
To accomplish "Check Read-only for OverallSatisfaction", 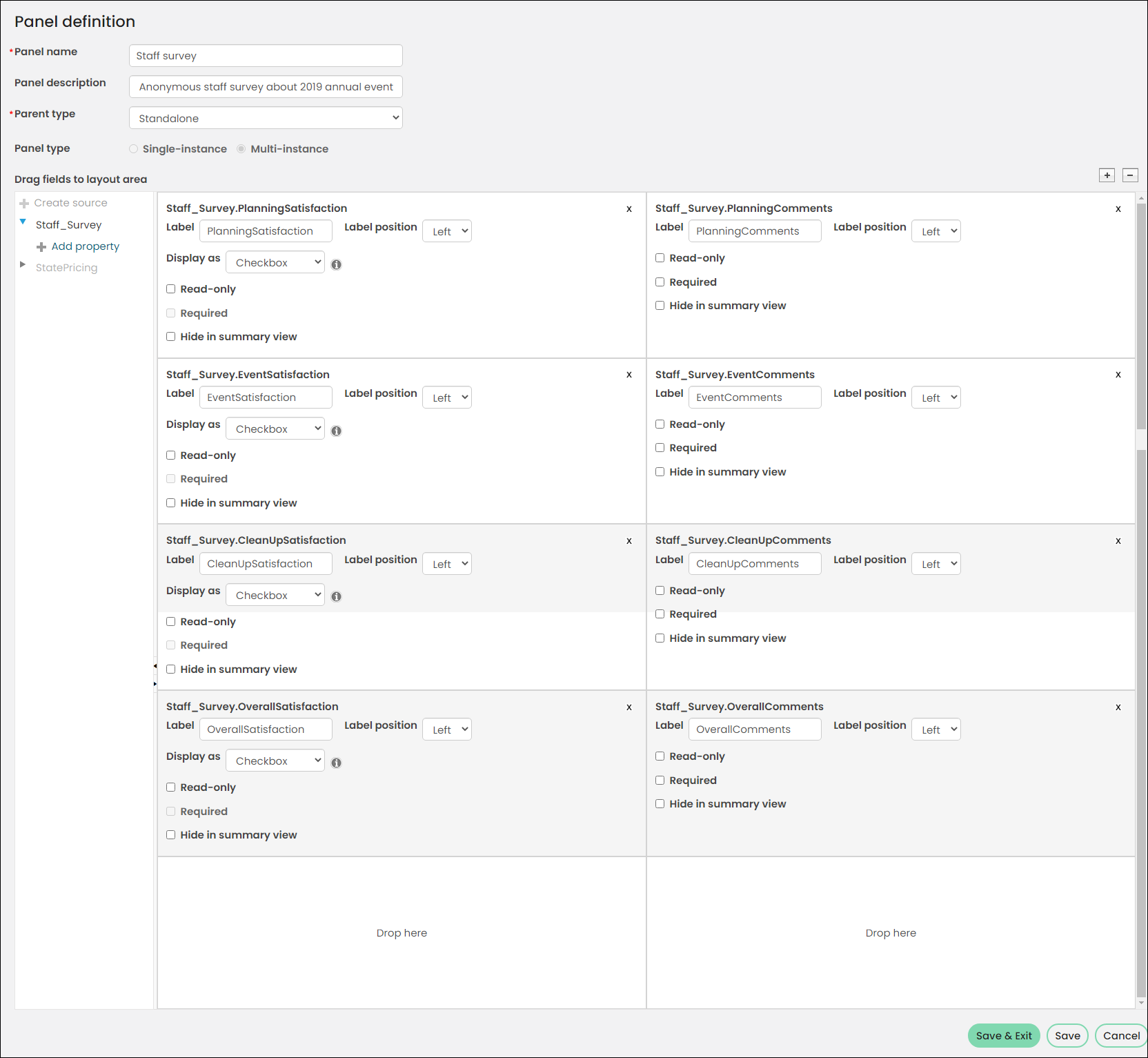I will coord(170,787).
